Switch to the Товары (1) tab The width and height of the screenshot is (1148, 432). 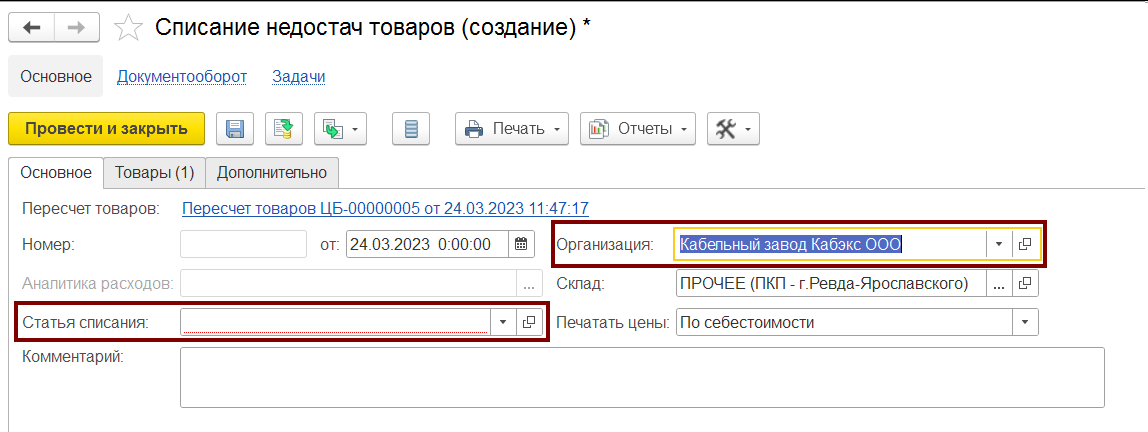coord(154,173)
